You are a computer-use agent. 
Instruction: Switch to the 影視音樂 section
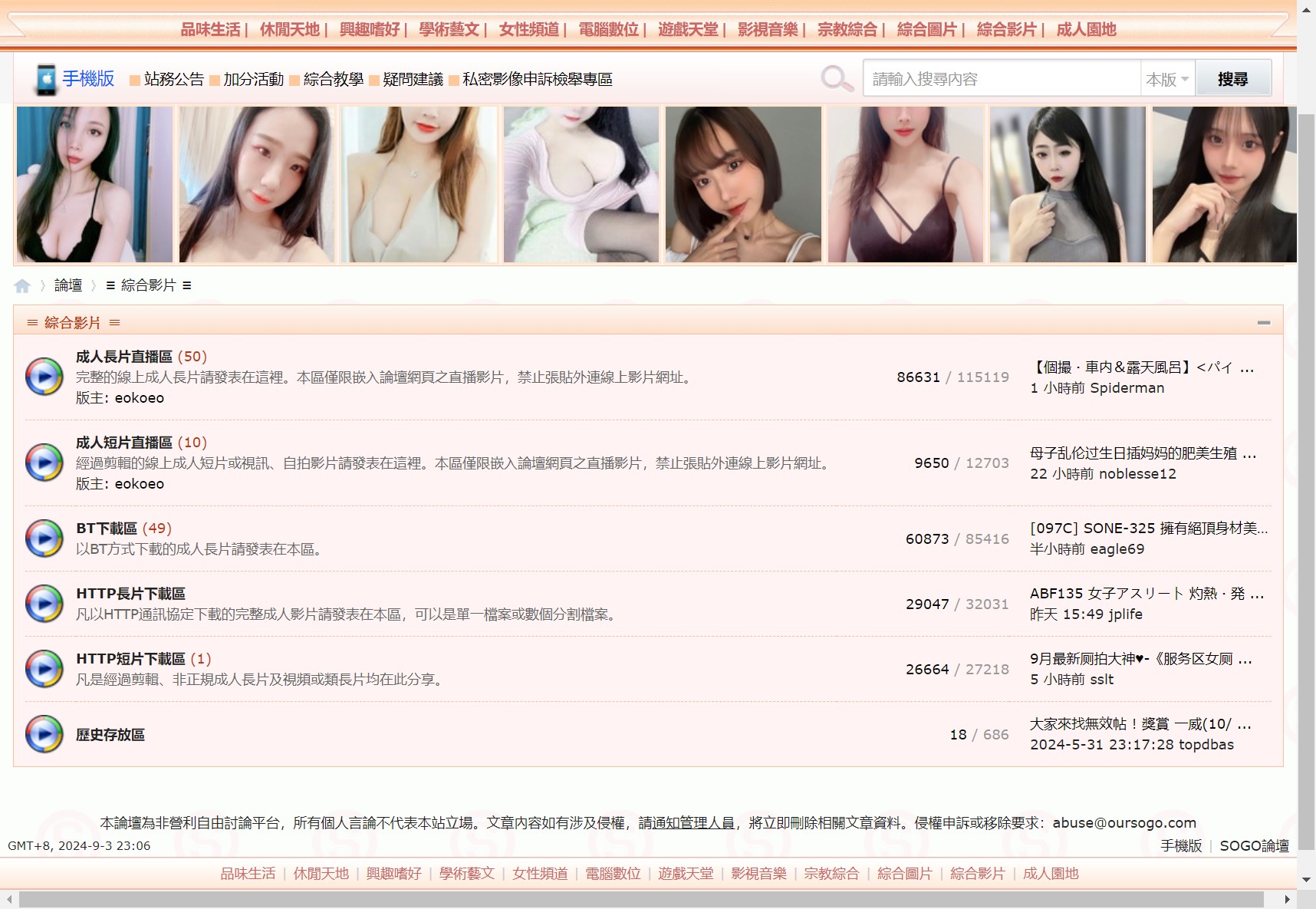[767, 29]
